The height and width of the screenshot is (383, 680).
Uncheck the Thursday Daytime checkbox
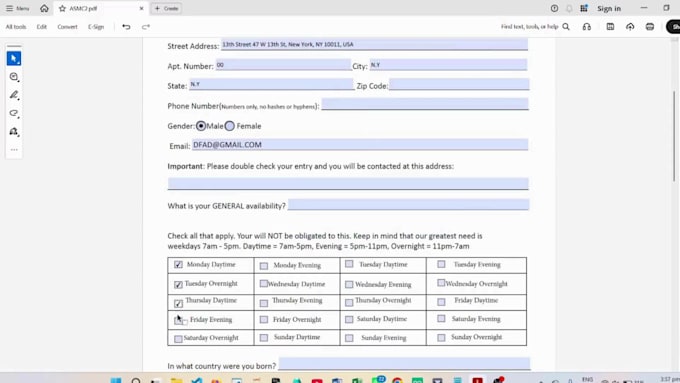(178, 303)
